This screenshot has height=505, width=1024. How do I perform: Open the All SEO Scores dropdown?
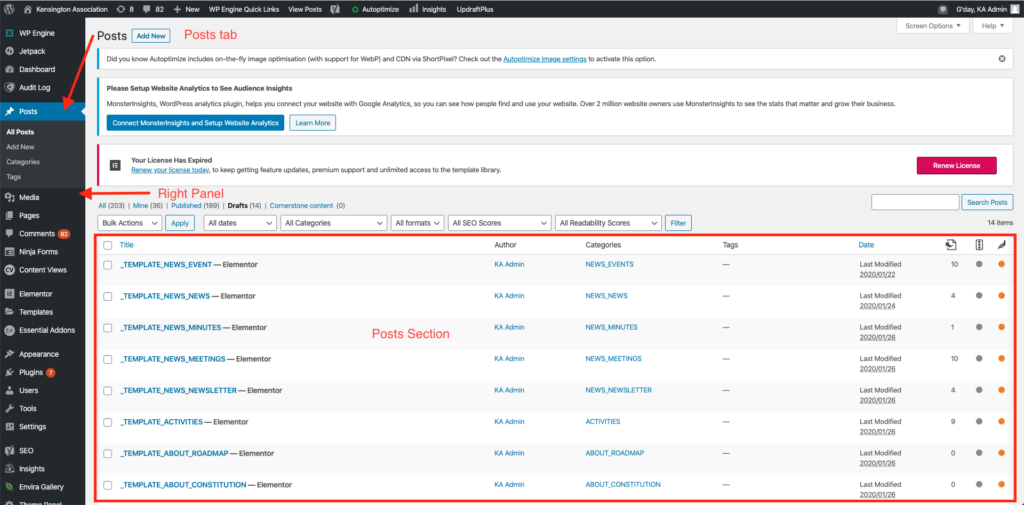(500, 223)
